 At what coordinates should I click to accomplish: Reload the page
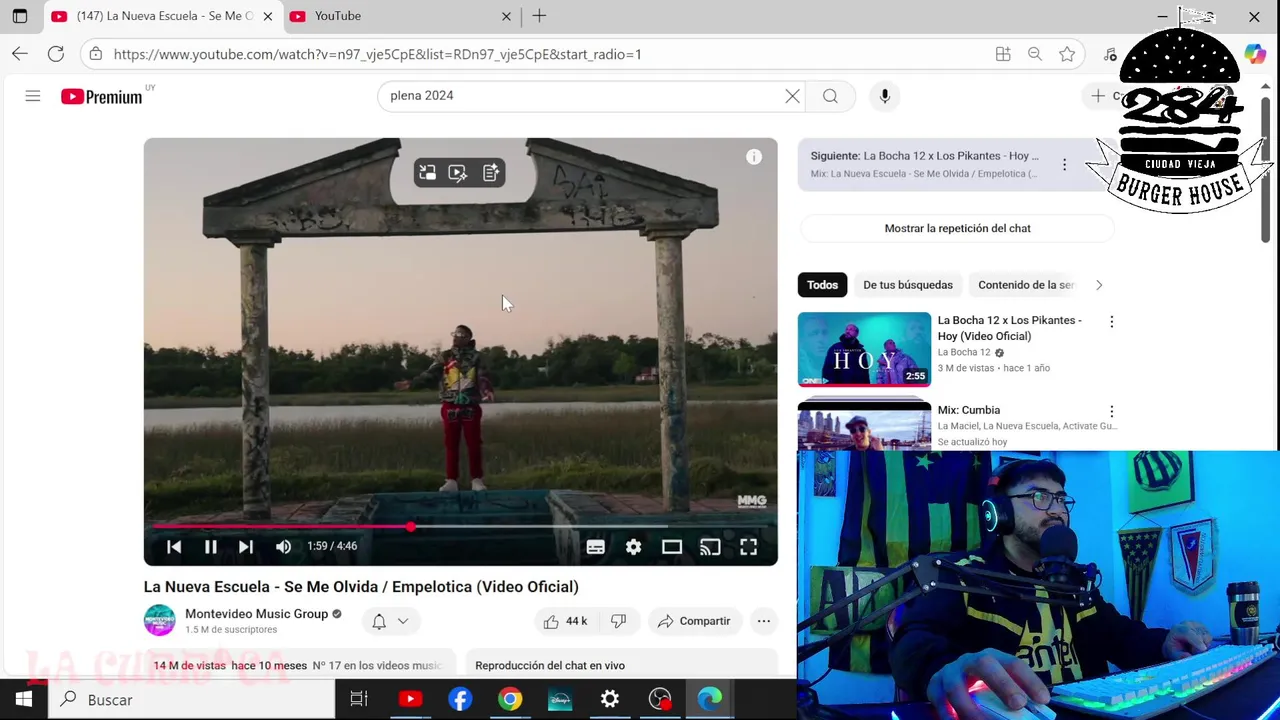point(56,54)
